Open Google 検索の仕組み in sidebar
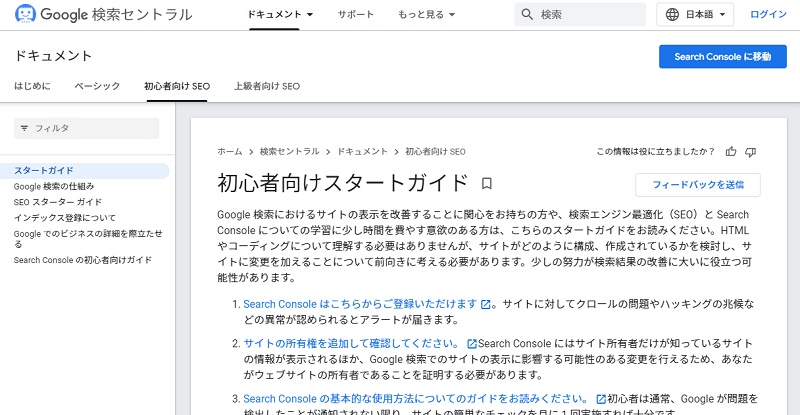 coord(54,186)
